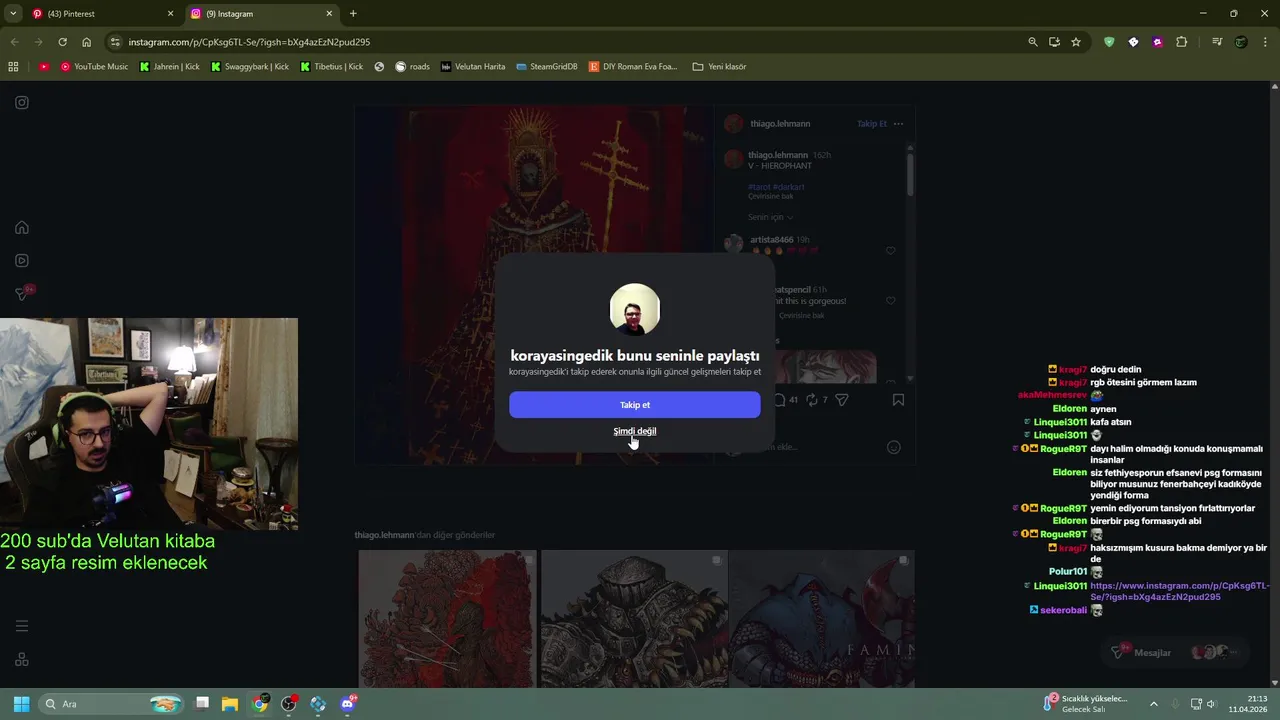Click the install app icon in address bar
1280x720 pixels.
[x=1054, y=42]
